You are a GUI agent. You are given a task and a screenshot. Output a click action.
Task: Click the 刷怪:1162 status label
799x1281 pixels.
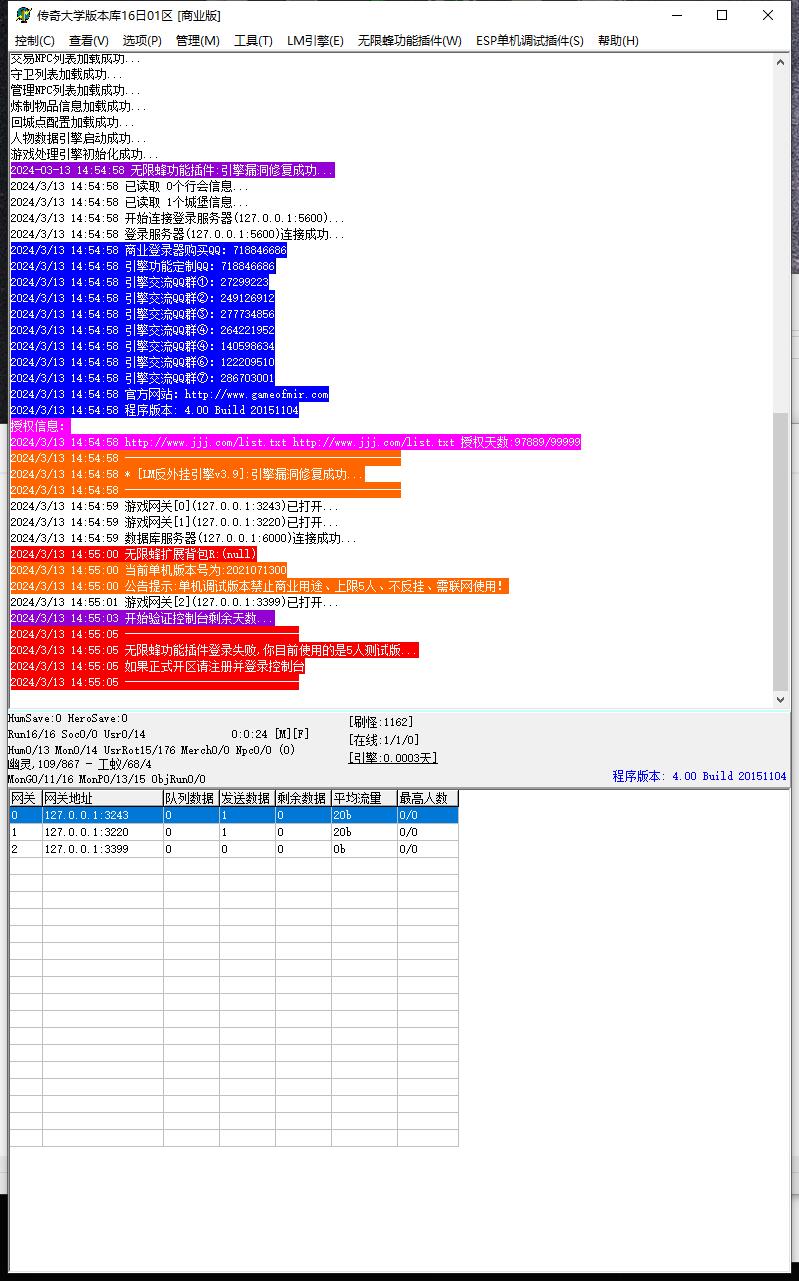[x=381, y=722]
